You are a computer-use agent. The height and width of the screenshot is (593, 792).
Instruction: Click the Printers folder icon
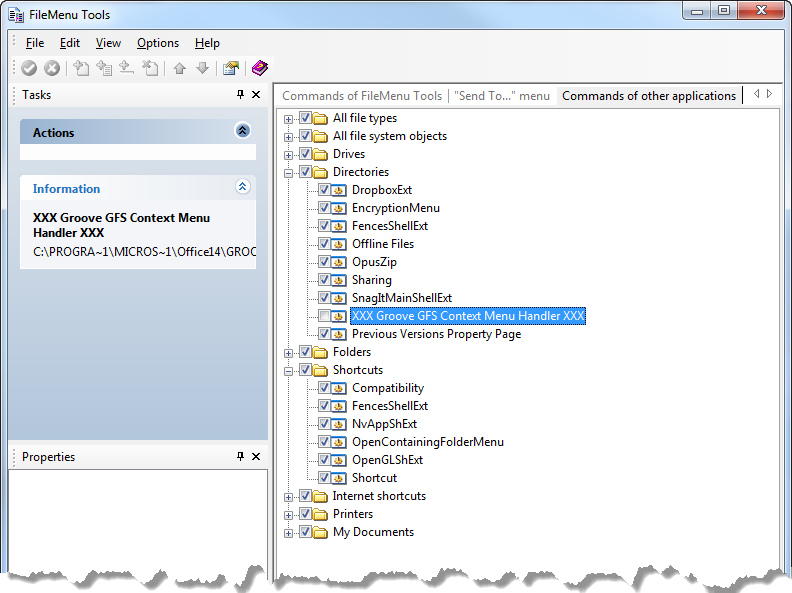pos(320,514)
